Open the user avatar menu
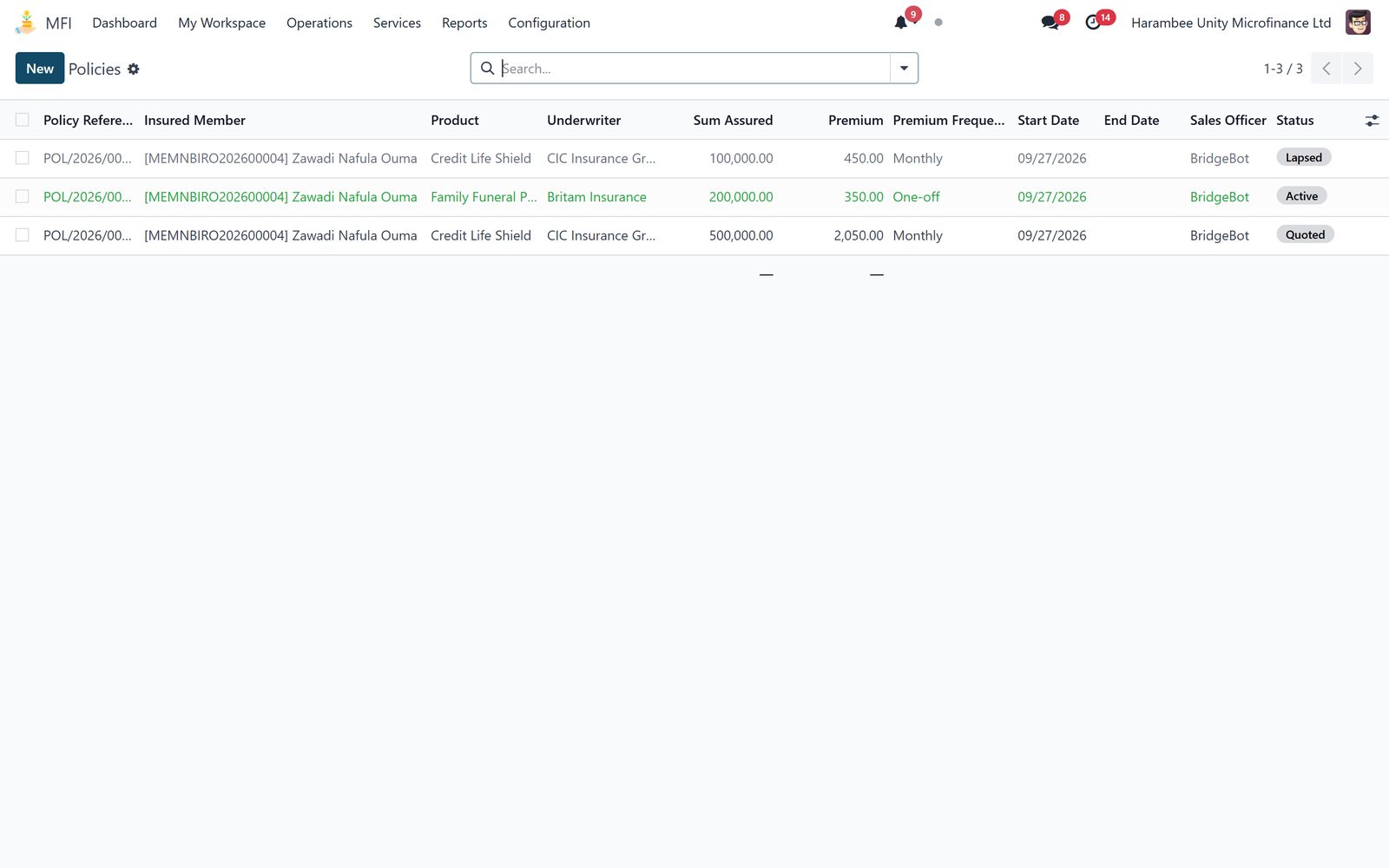This screenshot has height=868, width=1389. (1358, 23)
